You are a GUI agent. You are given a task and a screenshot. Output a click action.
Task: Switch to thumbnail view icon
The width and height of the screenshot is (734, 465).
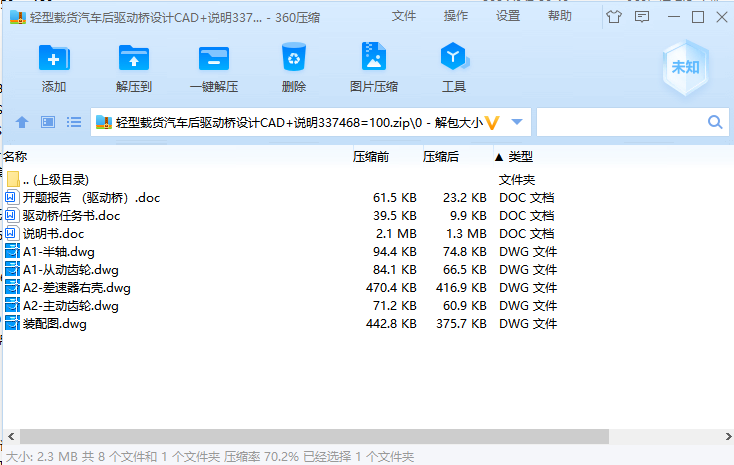[x=48, y=122]
